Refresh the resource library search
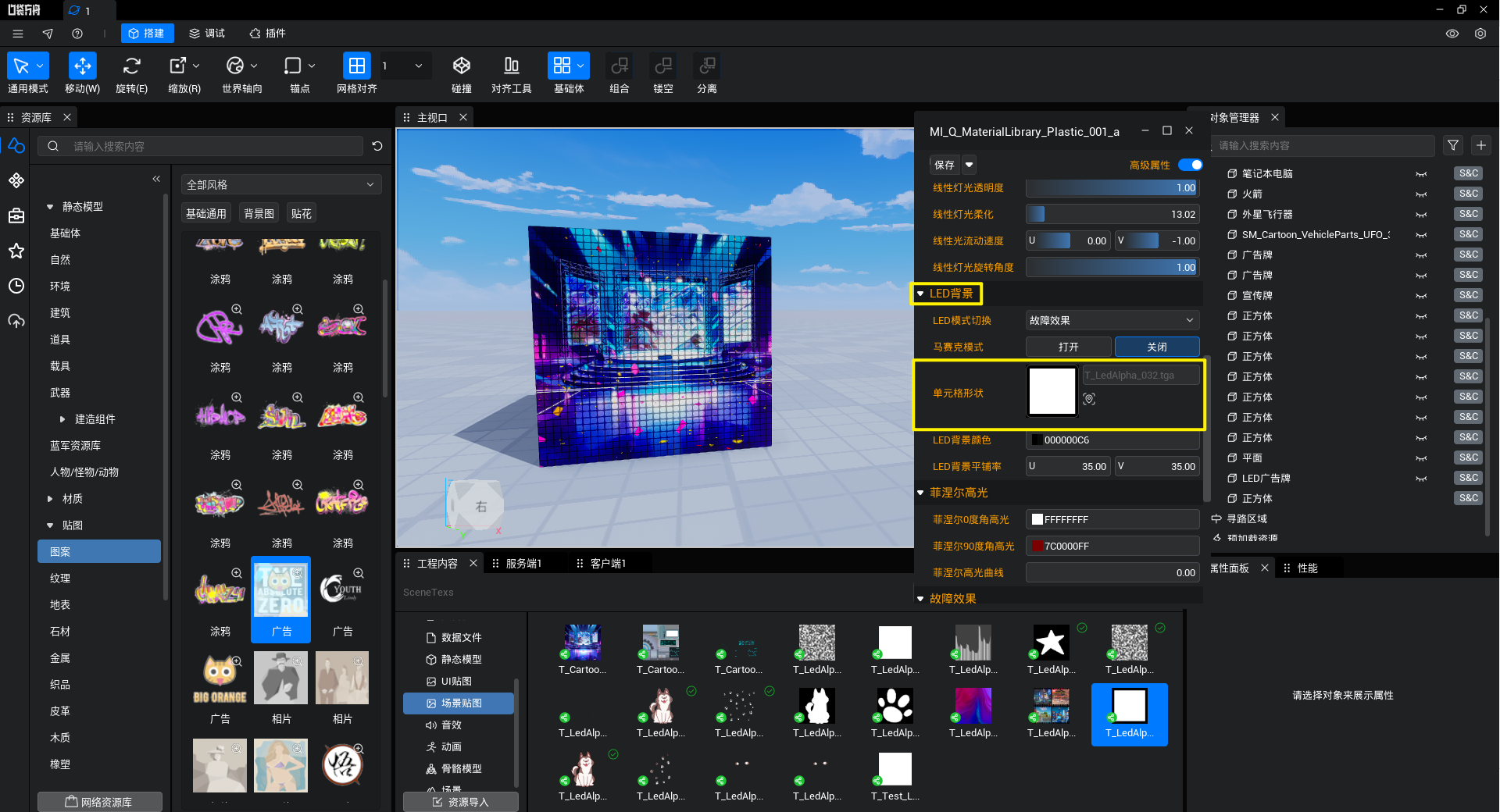1500x812 pixels. pyautogui.click(x=377, y=146)
